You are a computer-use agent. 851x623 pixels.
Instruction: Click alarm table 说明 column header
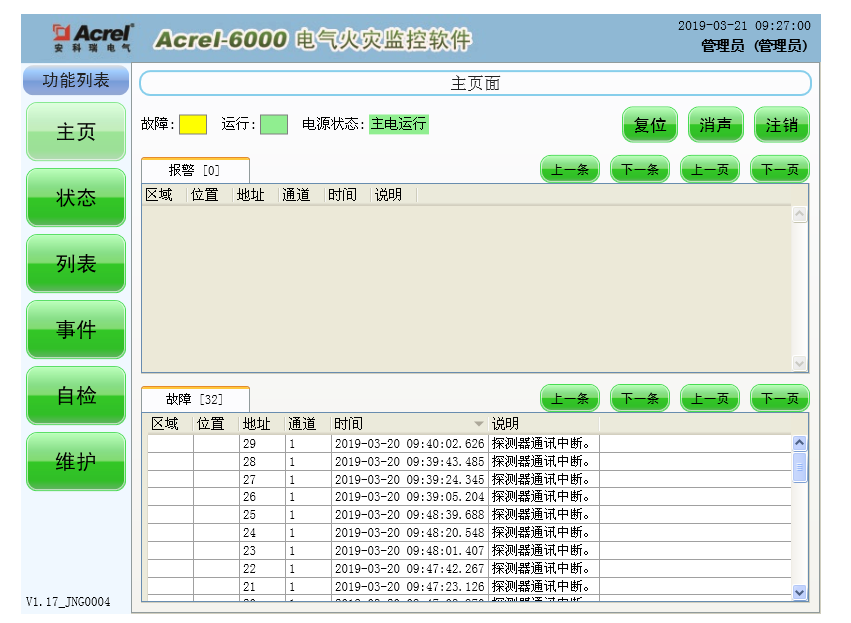pyautogui.click(x=393, y=194)
